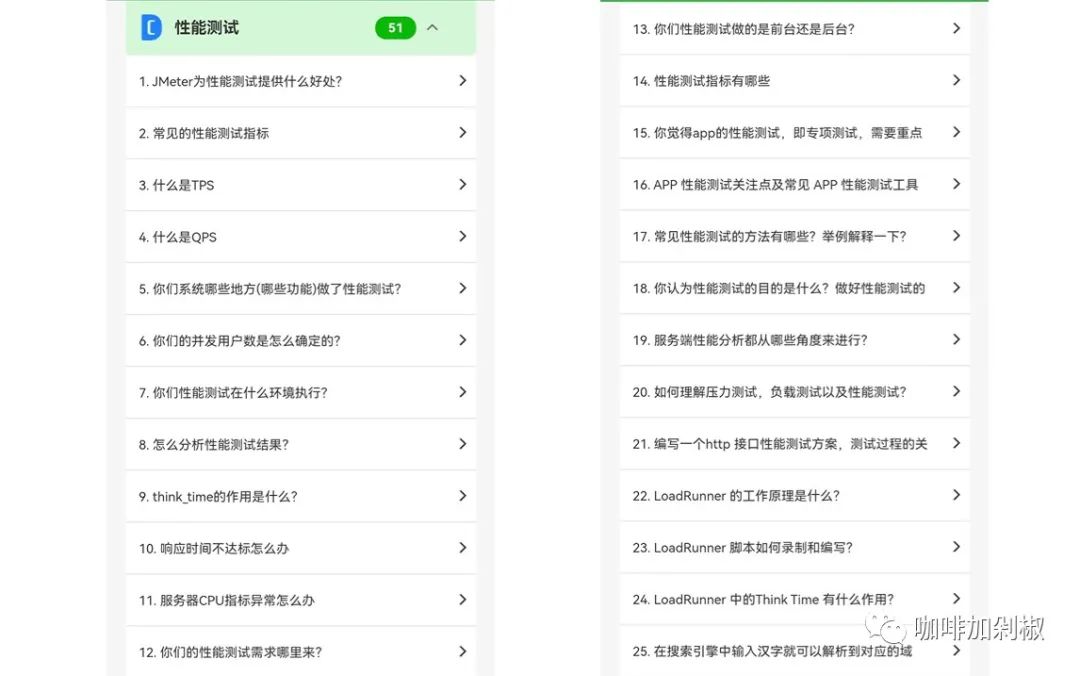Image resolution: width=1080 pixels, height=676 pixels.
Task: Click the arrow on "在搜索引擎中输入汉字" row
Action: (x=956, y=651)
